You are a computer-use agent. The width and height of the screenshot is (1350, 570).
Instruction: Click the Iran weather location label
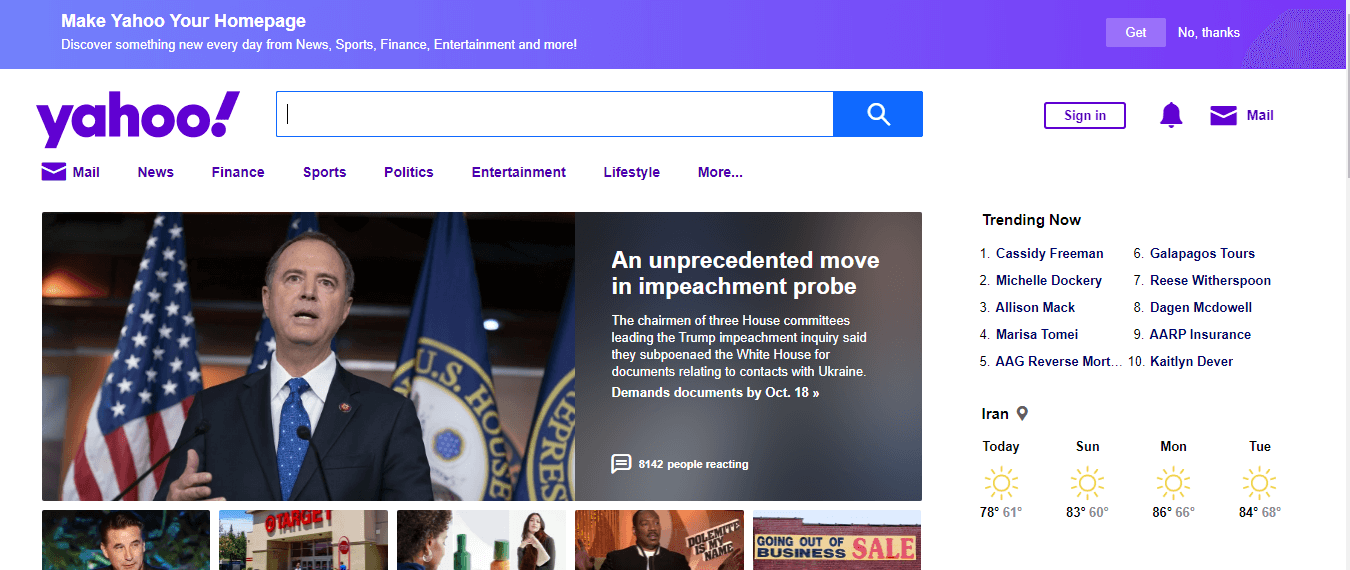[x=995, y=413]
